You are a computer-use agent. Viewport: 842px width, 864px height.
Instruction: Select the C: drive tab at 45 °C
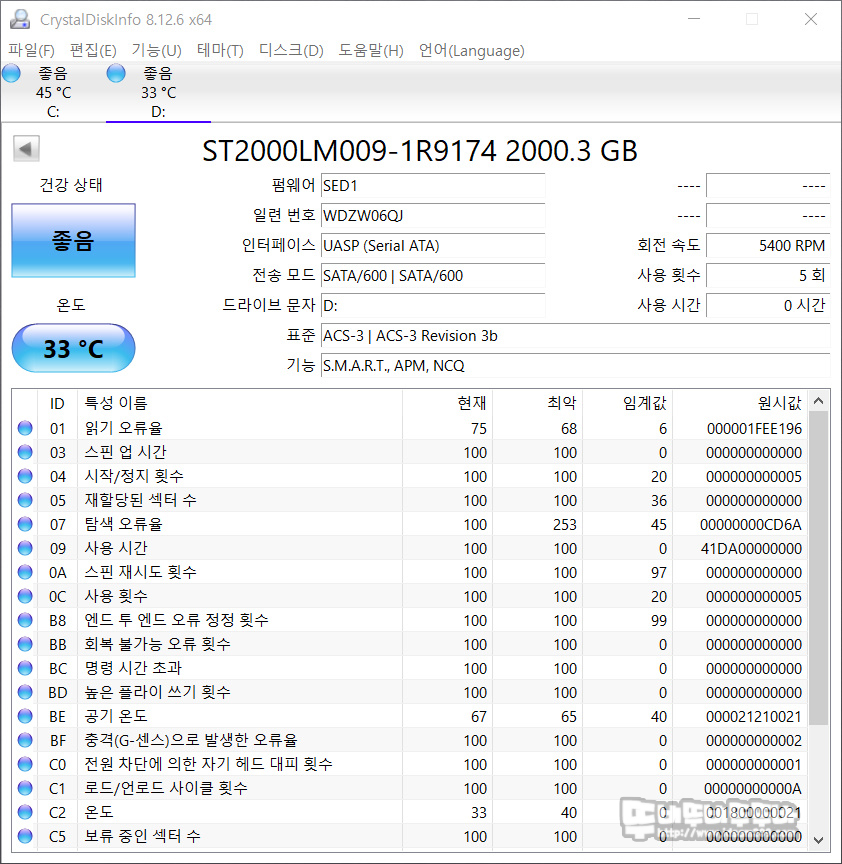pyautogui.click(x=53, y=92)
